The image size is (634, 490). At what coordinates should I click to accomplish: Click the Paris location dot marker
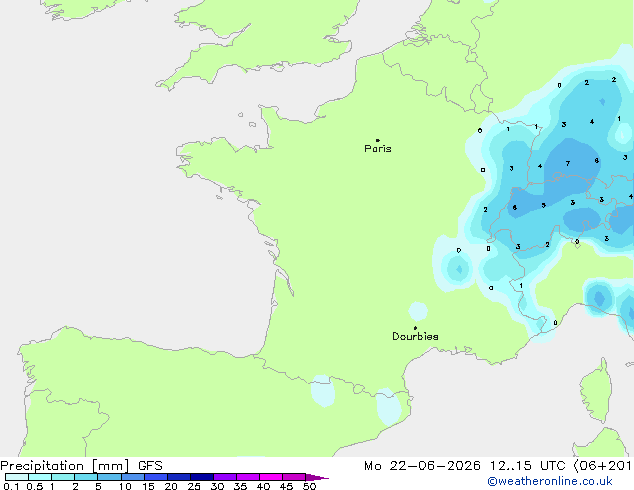coord(378,140)
